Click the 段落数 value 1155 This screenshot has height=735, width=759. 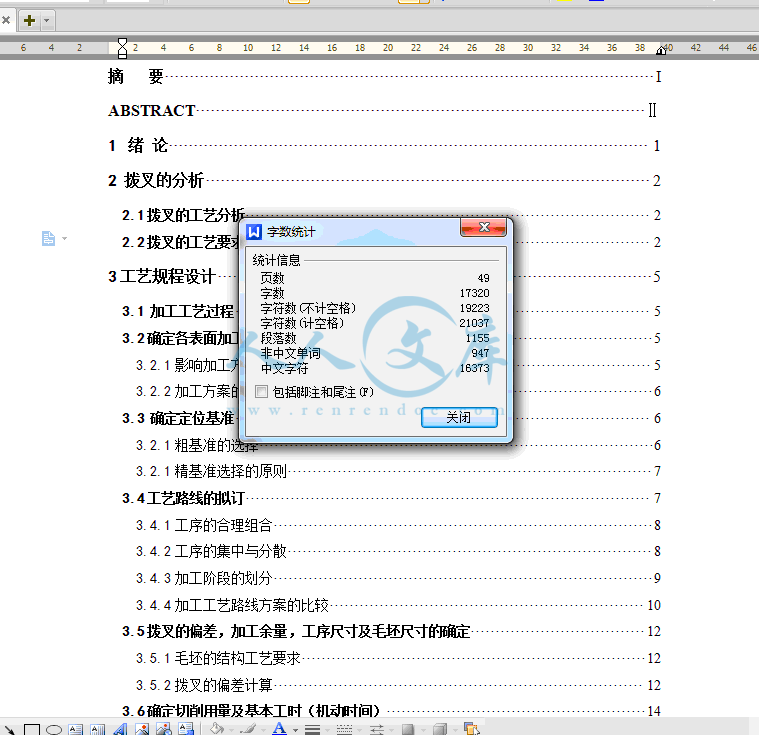(477, 338)
